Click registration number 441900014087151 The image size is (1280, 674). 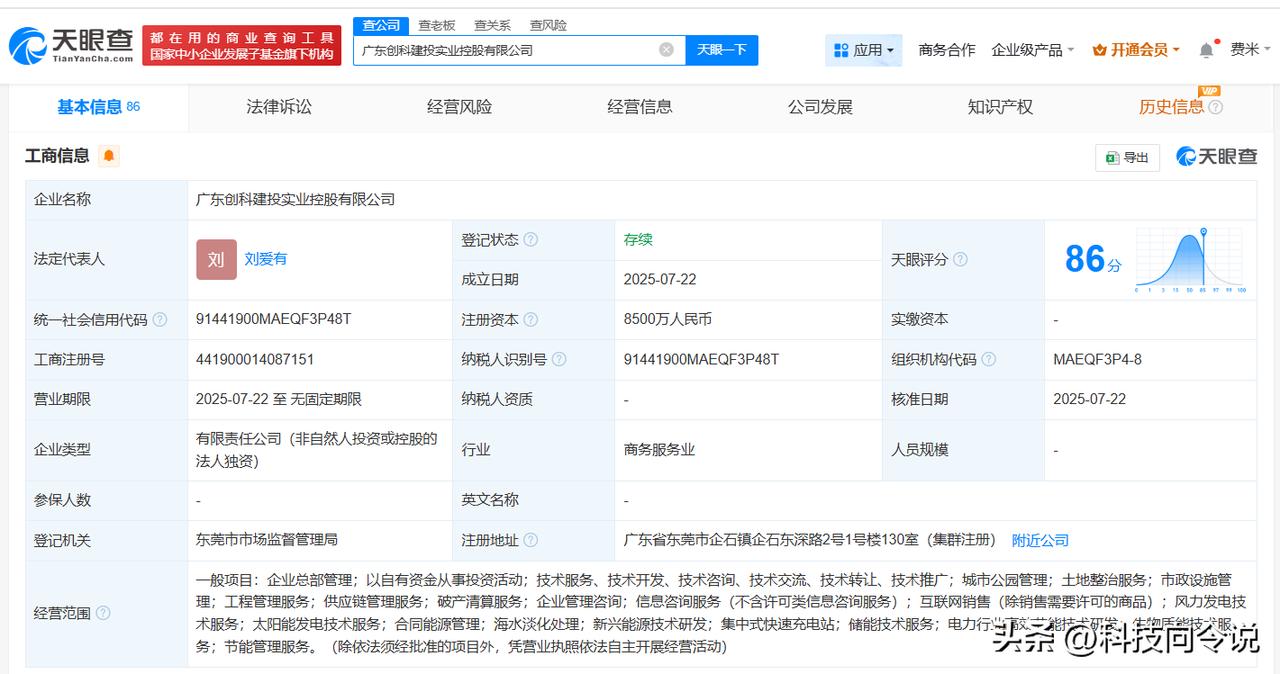pyautogui.click(x=255, y=359)
